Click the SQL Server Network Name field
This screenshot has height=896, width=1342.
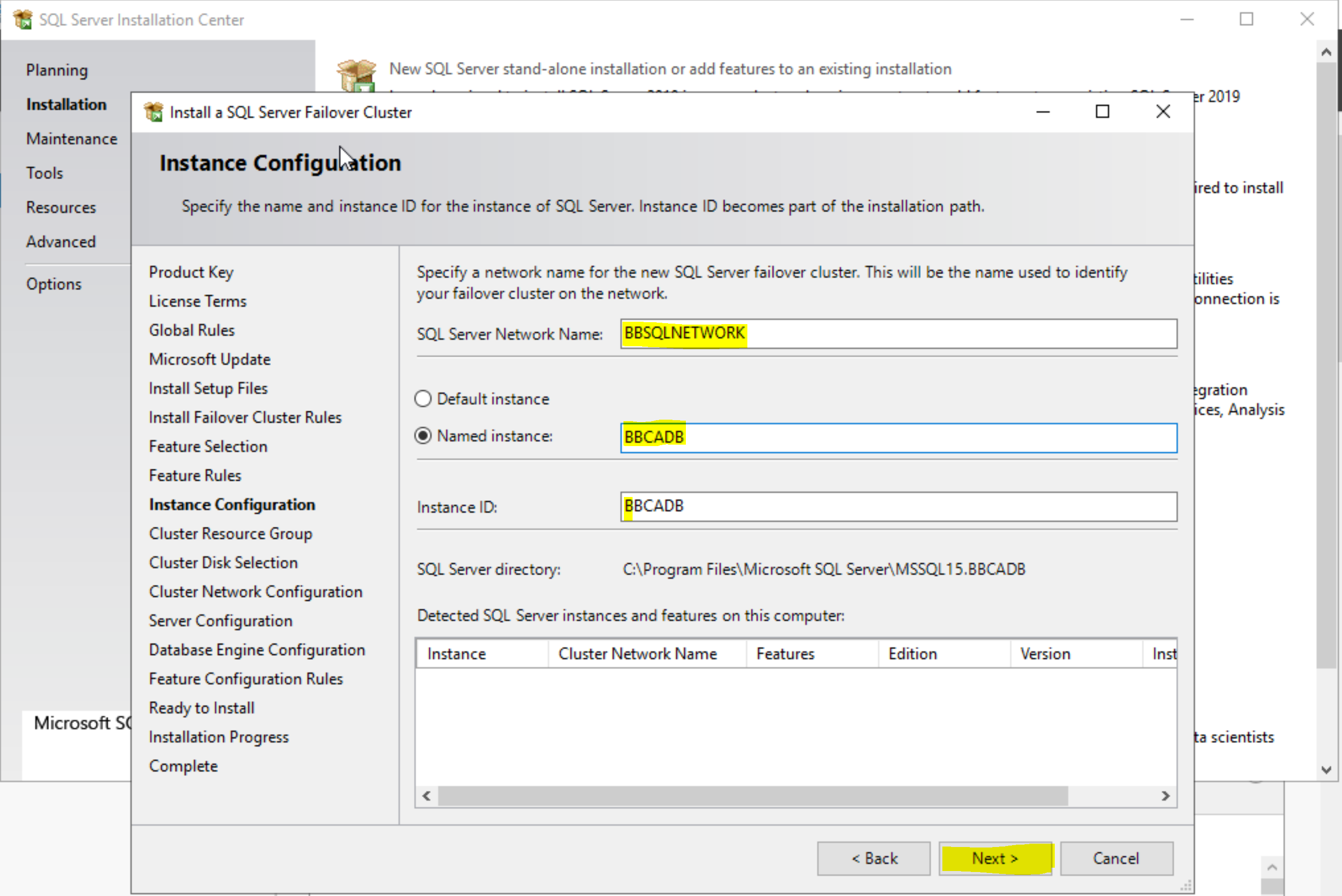pos(899,334)
